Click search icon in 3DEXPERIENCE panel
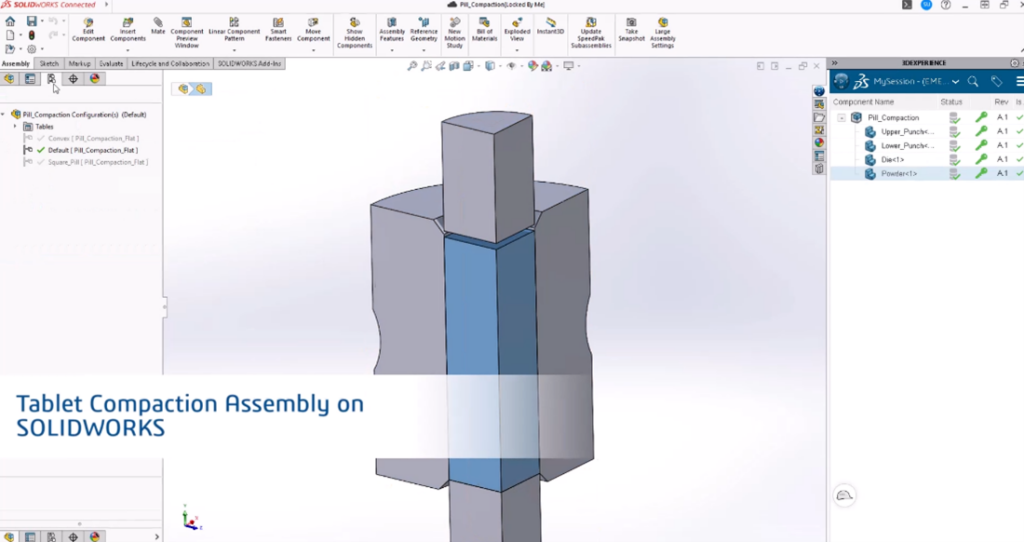Viewport: 1024px width, 542px height. 973,82
